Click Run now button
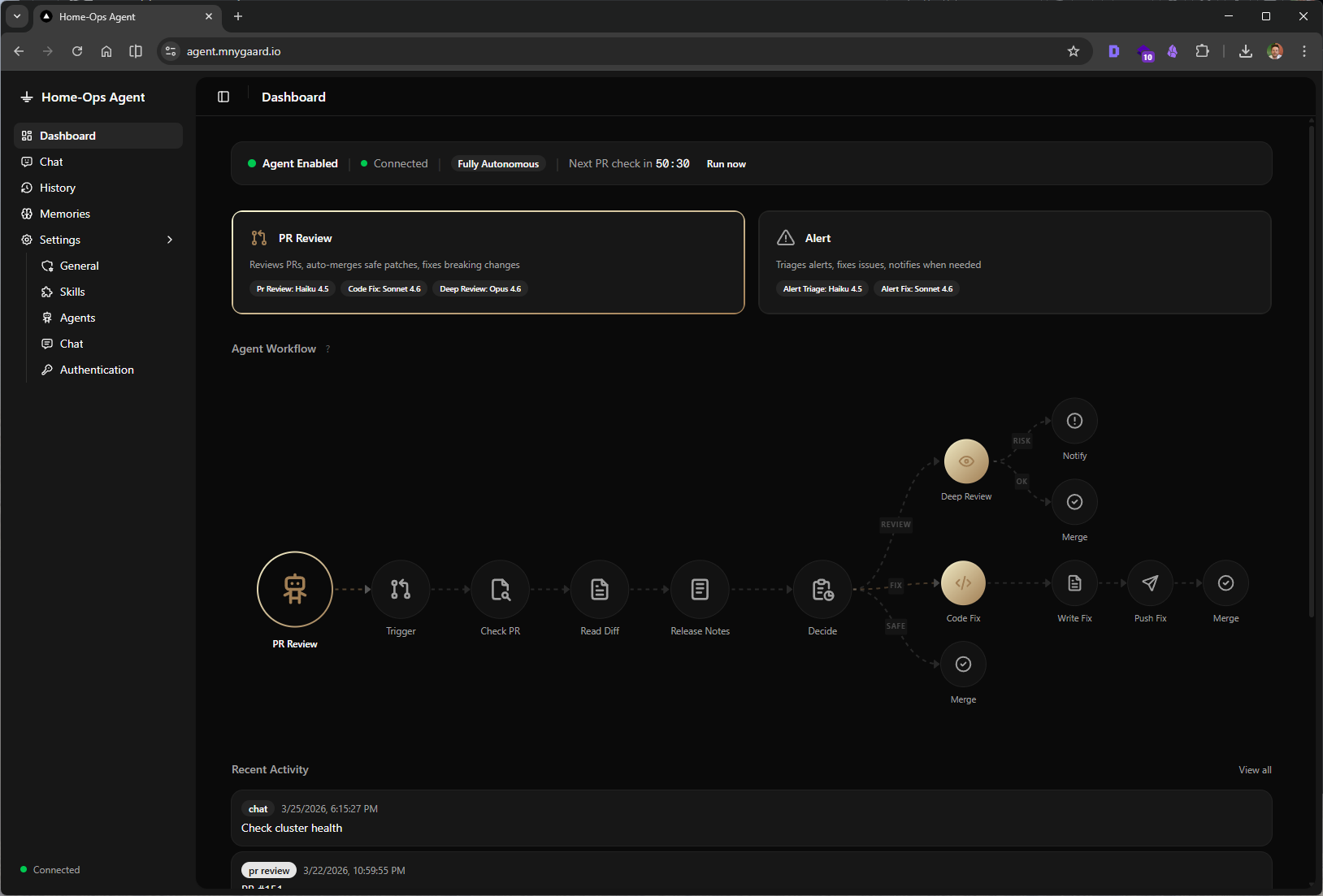1323x896 pixels. coord(726,164)
